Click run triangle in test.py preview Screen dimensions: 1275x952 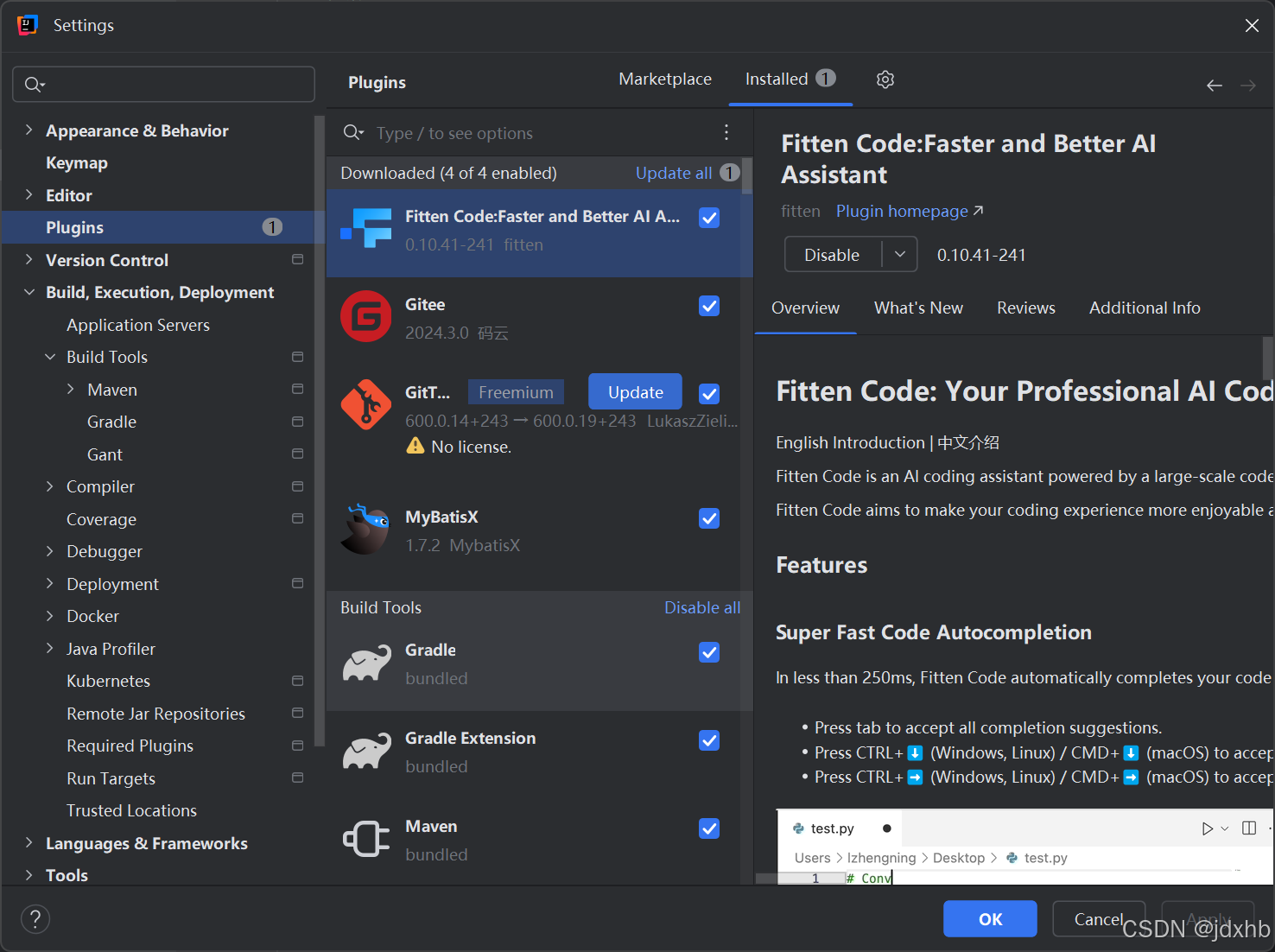pyautogui.click(x=1207, y=828)
